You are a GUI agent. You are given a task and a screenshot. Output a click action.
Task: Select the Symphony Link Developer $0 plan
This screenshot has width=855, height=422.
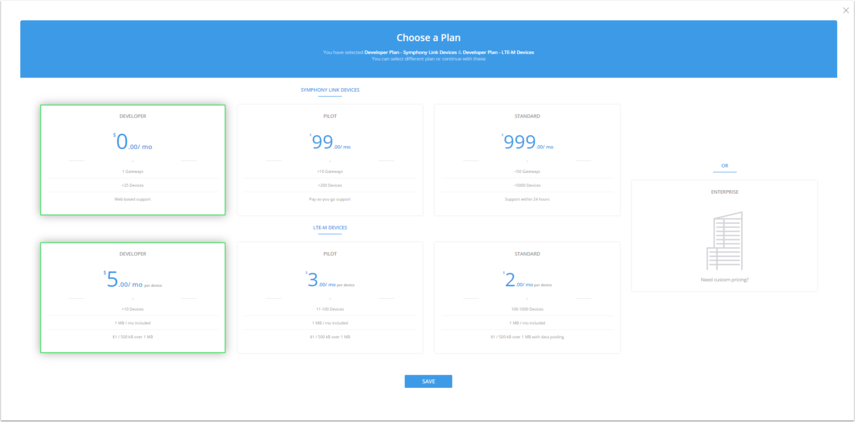click(133, 159)
